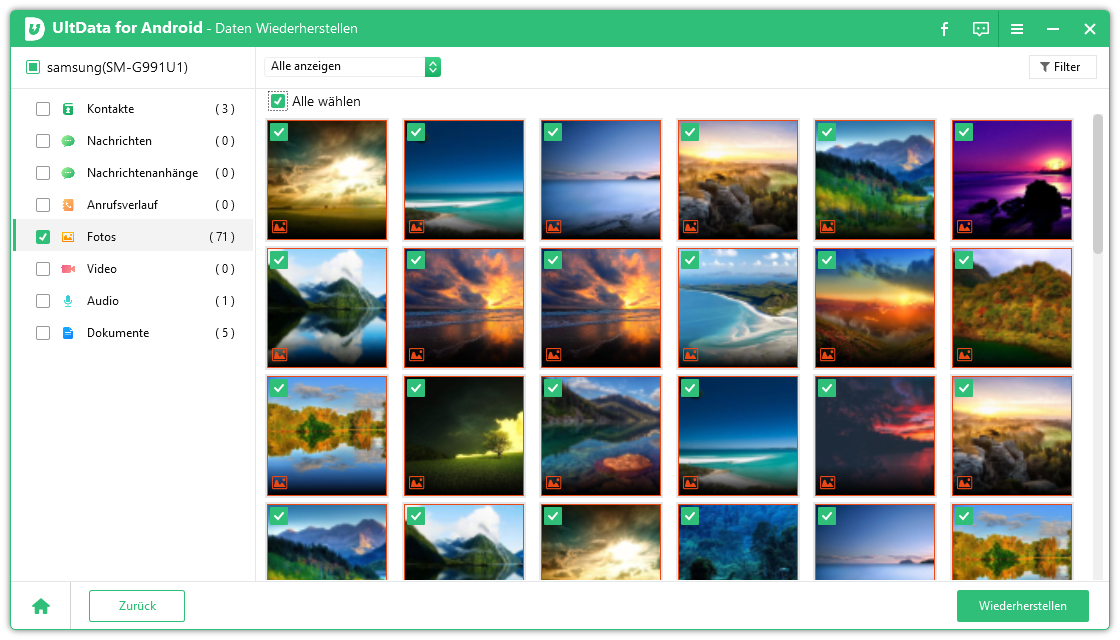
Task: Click the Nachrichtenanhänge icon
Action: [68, 173]
